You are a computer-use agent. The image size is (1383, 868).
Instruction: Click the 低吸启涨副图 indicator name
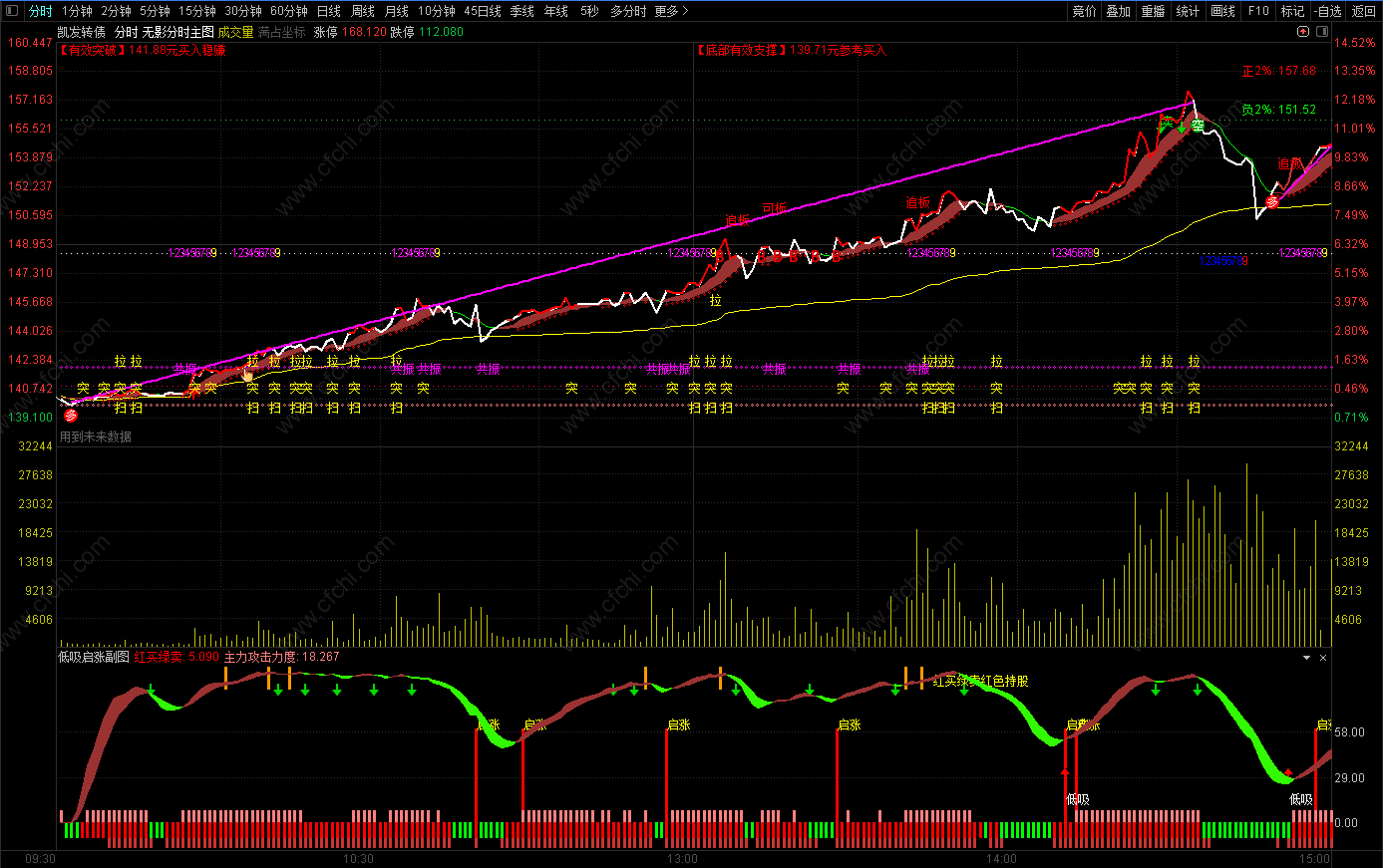click(94, 657)
